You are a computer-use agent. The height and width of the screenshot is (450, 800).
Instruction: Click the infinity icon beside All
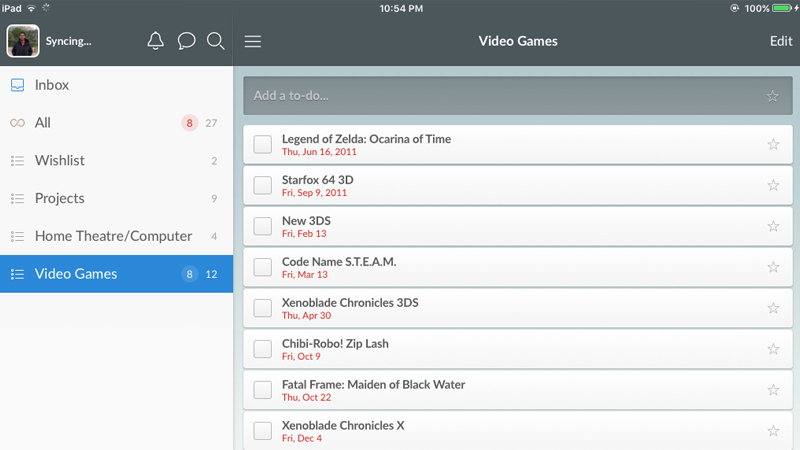click(x=17, y=123)
